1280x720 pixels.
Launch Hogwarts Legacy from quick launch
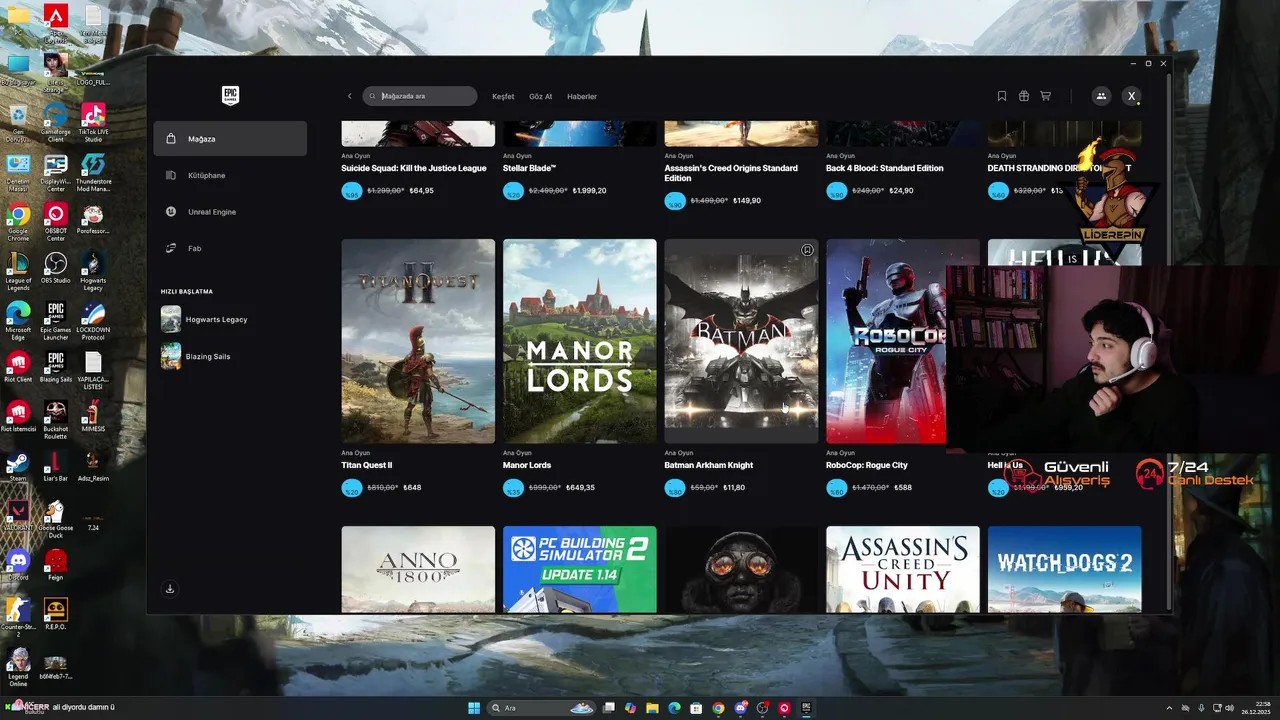pos(204,319)
